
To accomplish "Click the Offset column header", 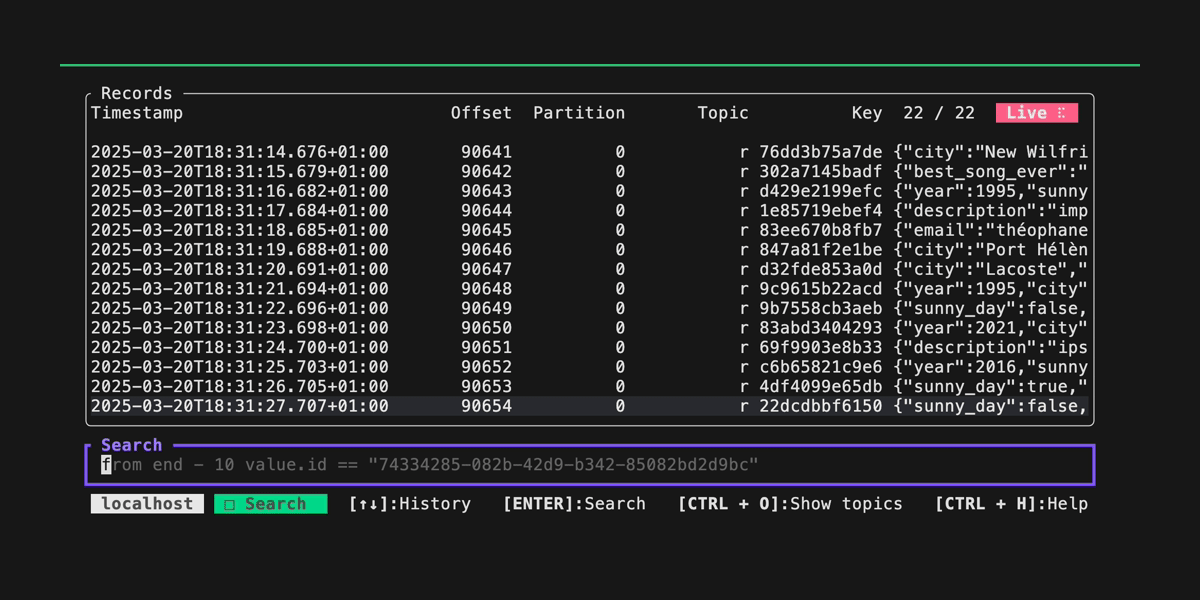I will click(481, 113).
